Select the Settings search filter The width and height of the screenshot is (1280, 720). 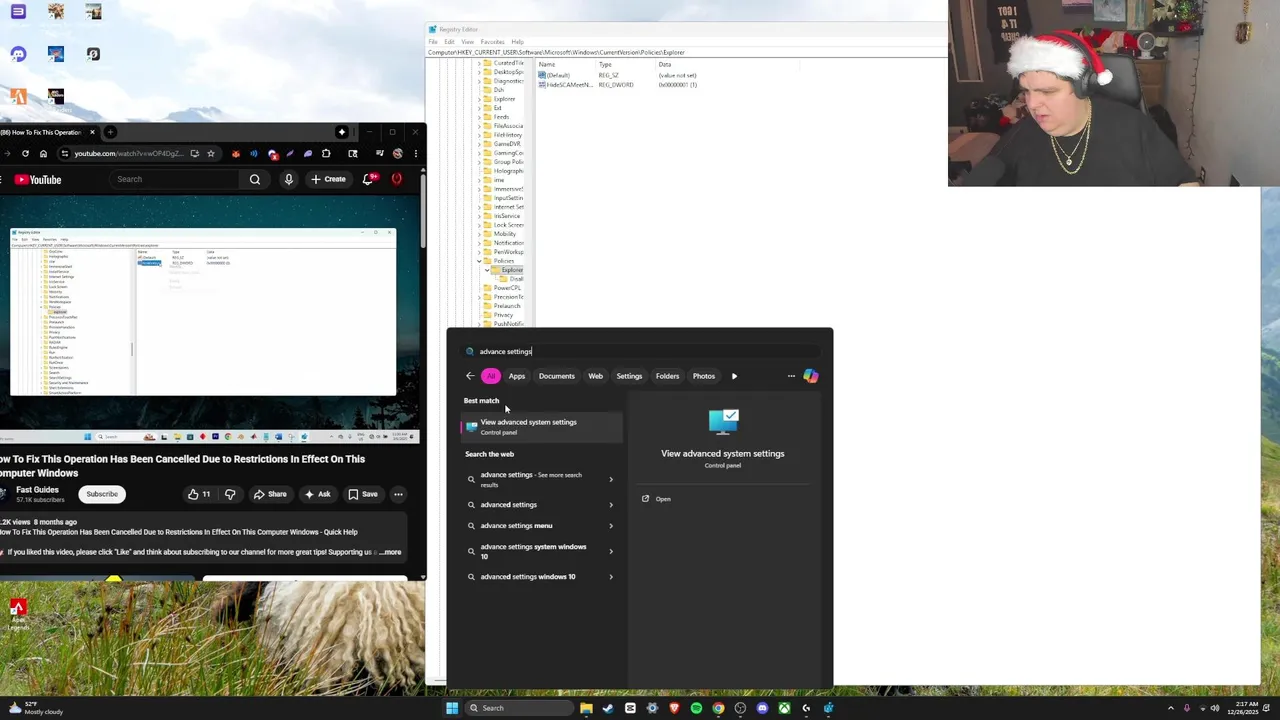click(629, 376)
